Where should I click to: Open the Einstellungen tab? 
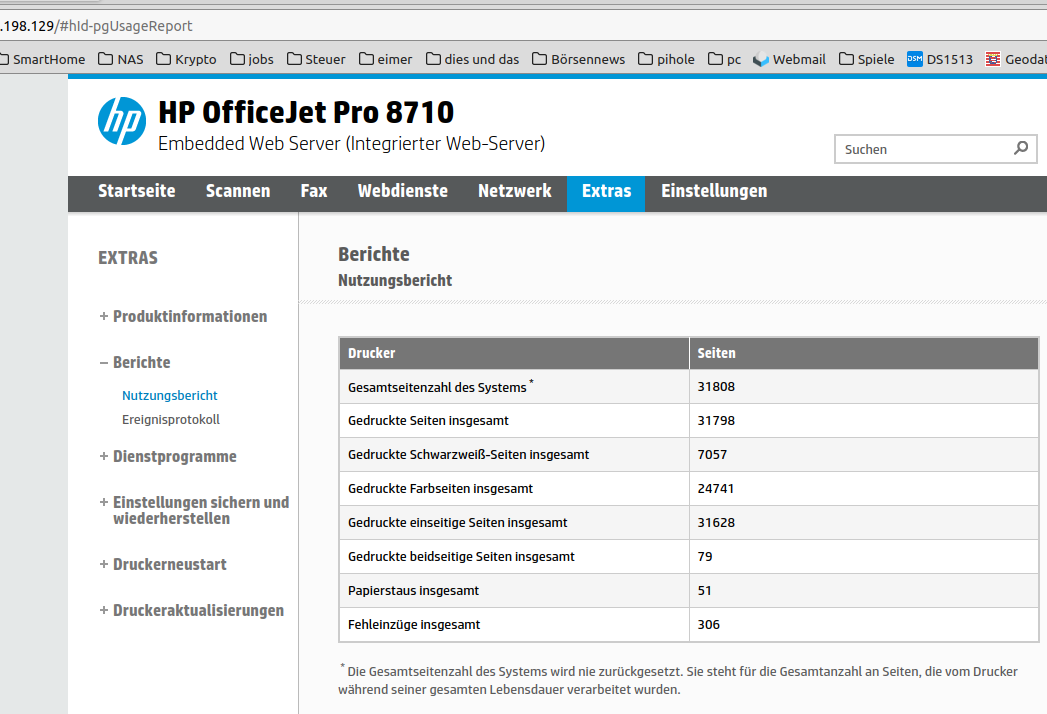pyautogui.click(x=714, y=191)
